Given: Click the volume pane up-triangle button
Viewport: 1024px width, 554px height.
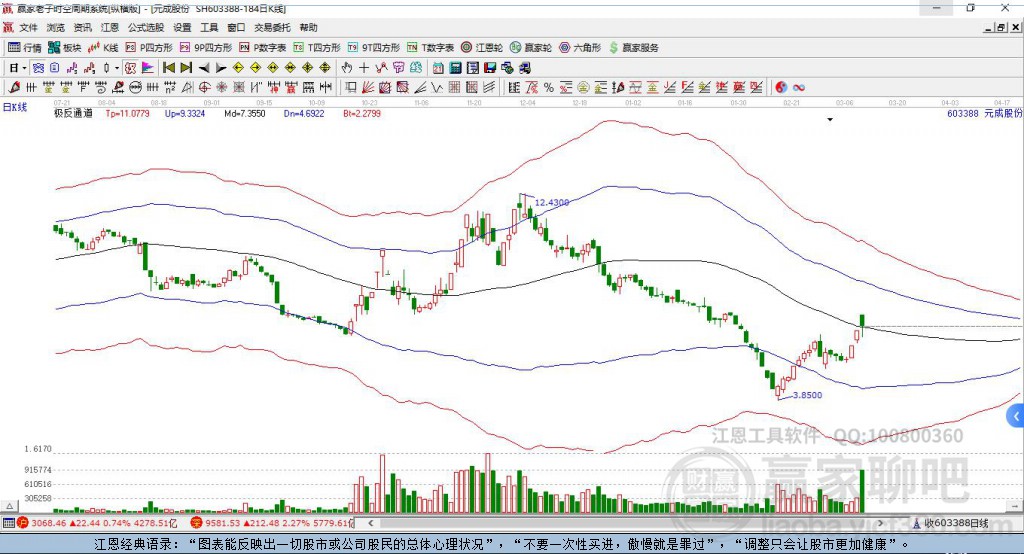Looking at the screenshot, I should pyautogui.click(x=9, y=506).
